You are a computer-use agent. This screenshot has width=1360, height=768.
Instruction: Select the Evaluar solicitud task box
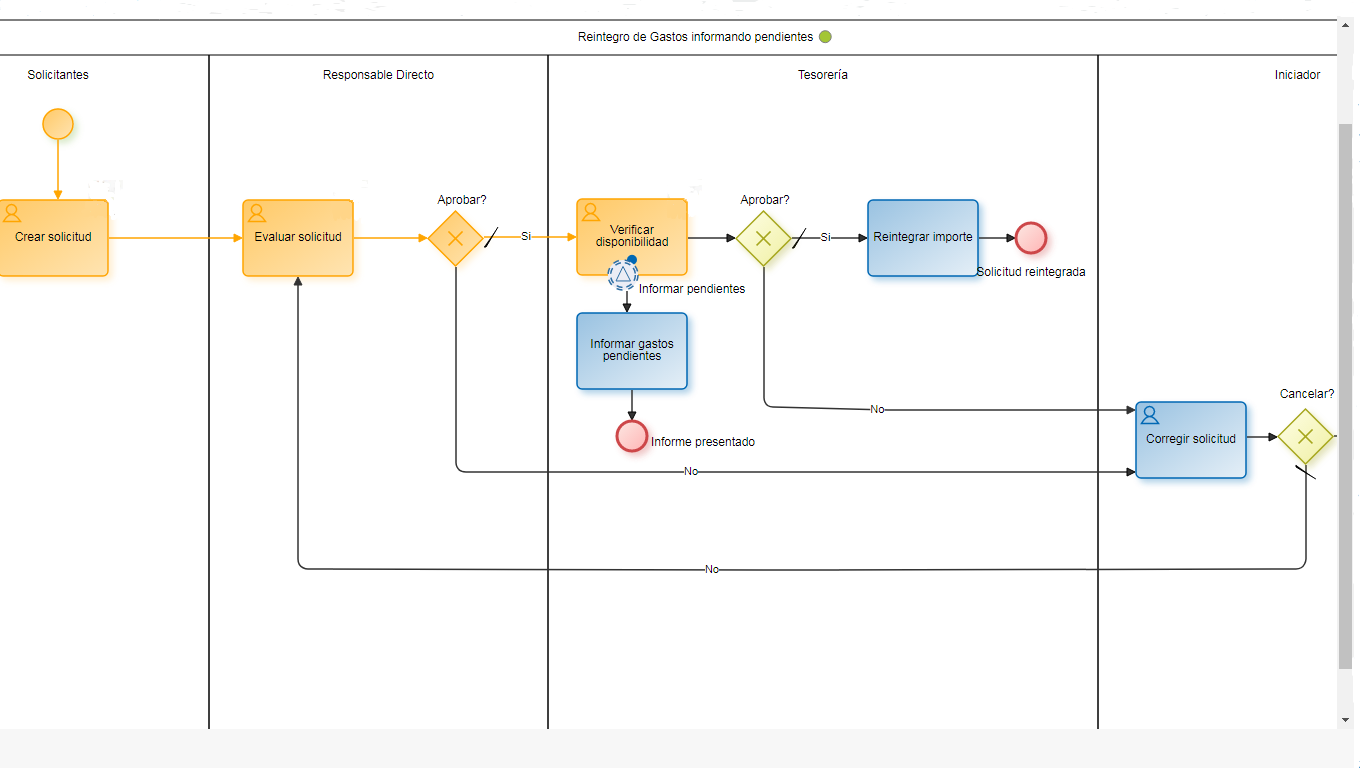coord(298,238)
